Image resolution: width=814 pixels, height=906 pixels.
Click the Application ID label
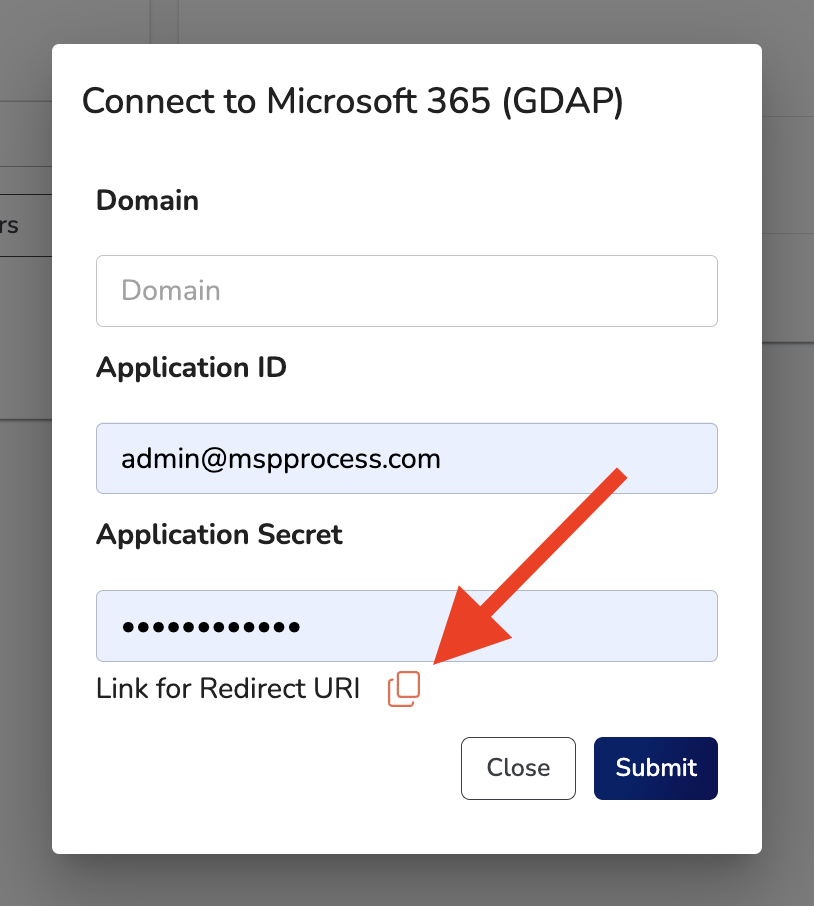[x=191, y=368]
